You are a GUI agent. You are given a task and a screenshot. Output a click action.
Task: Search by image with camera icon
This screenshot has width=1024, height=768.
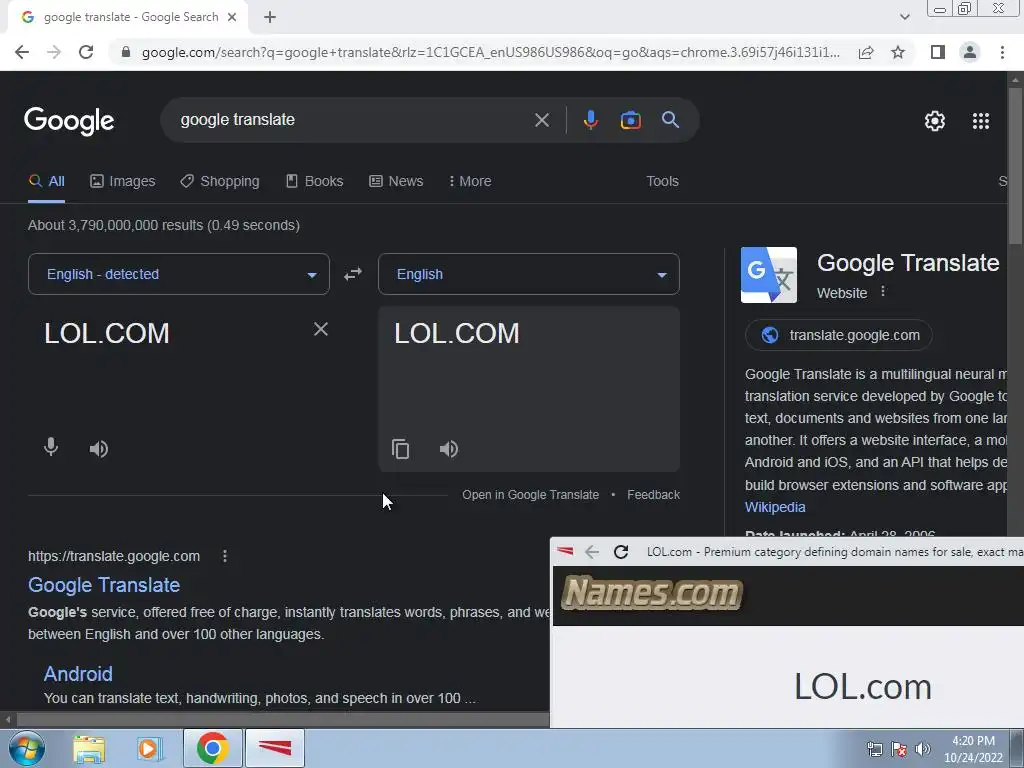coord(630,120)
